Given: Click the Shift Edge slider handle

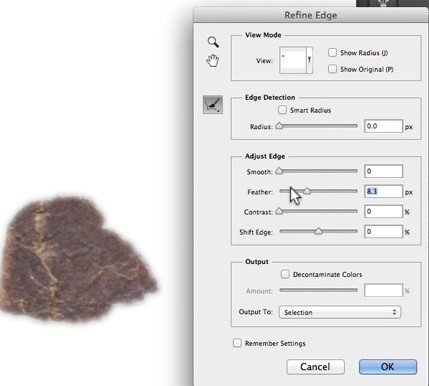Looking at the screenshot, I should tap(319, 231).
